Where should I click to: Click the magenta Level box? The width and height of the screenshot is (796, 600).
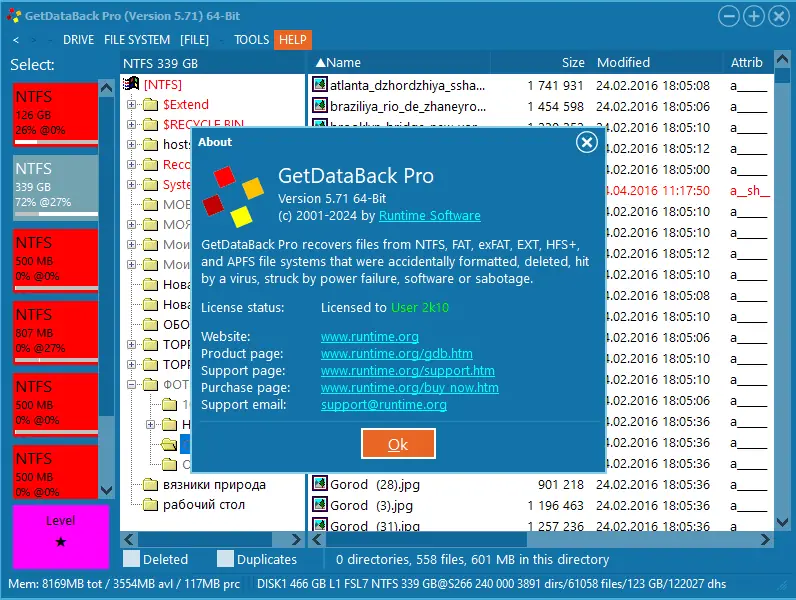(x=61, y=537)
